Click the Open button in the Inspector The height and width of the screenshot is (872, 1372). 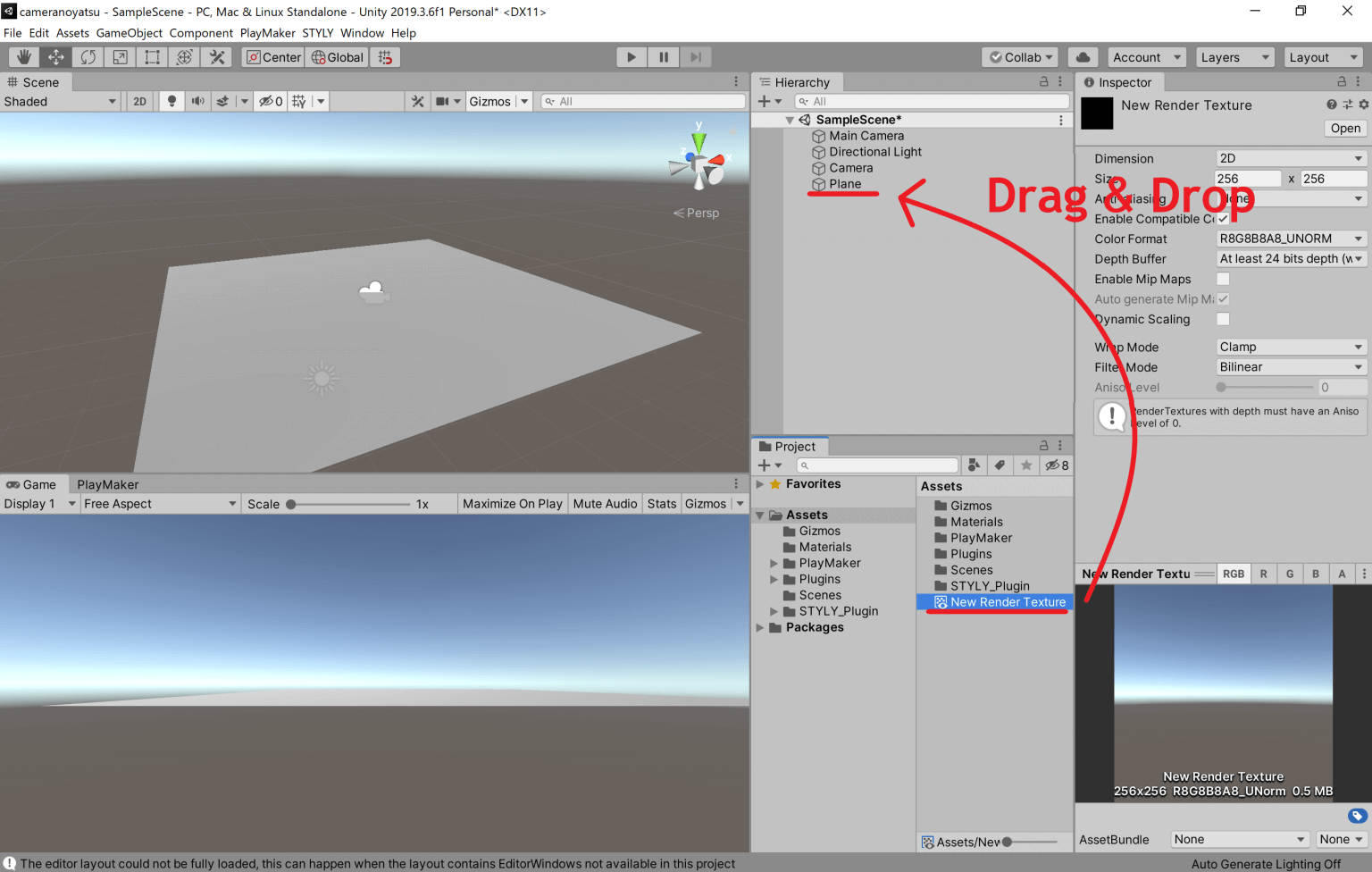[1344, 128]
